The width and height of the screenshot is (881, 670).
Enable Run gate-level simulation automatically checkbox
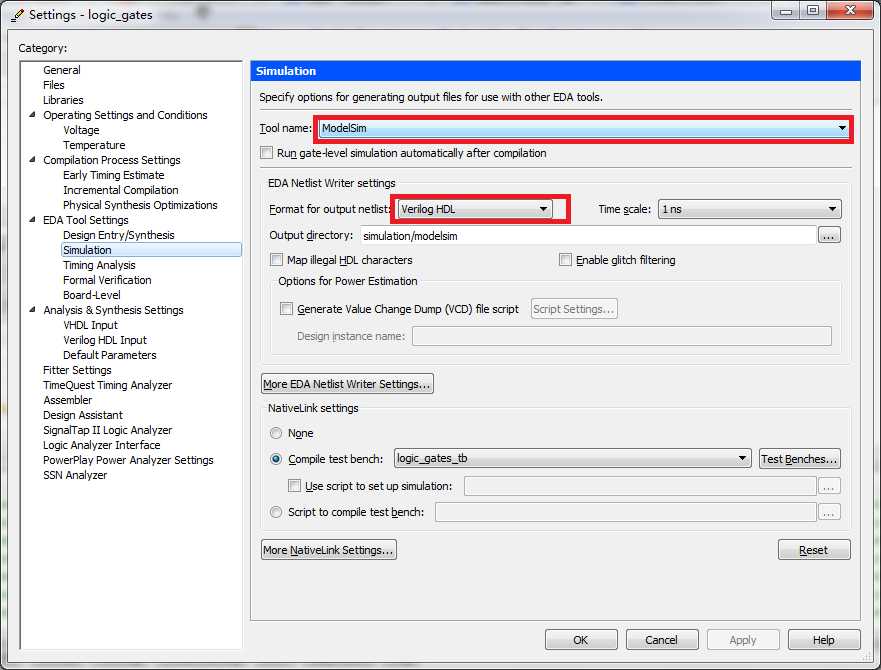coord(266,153)
